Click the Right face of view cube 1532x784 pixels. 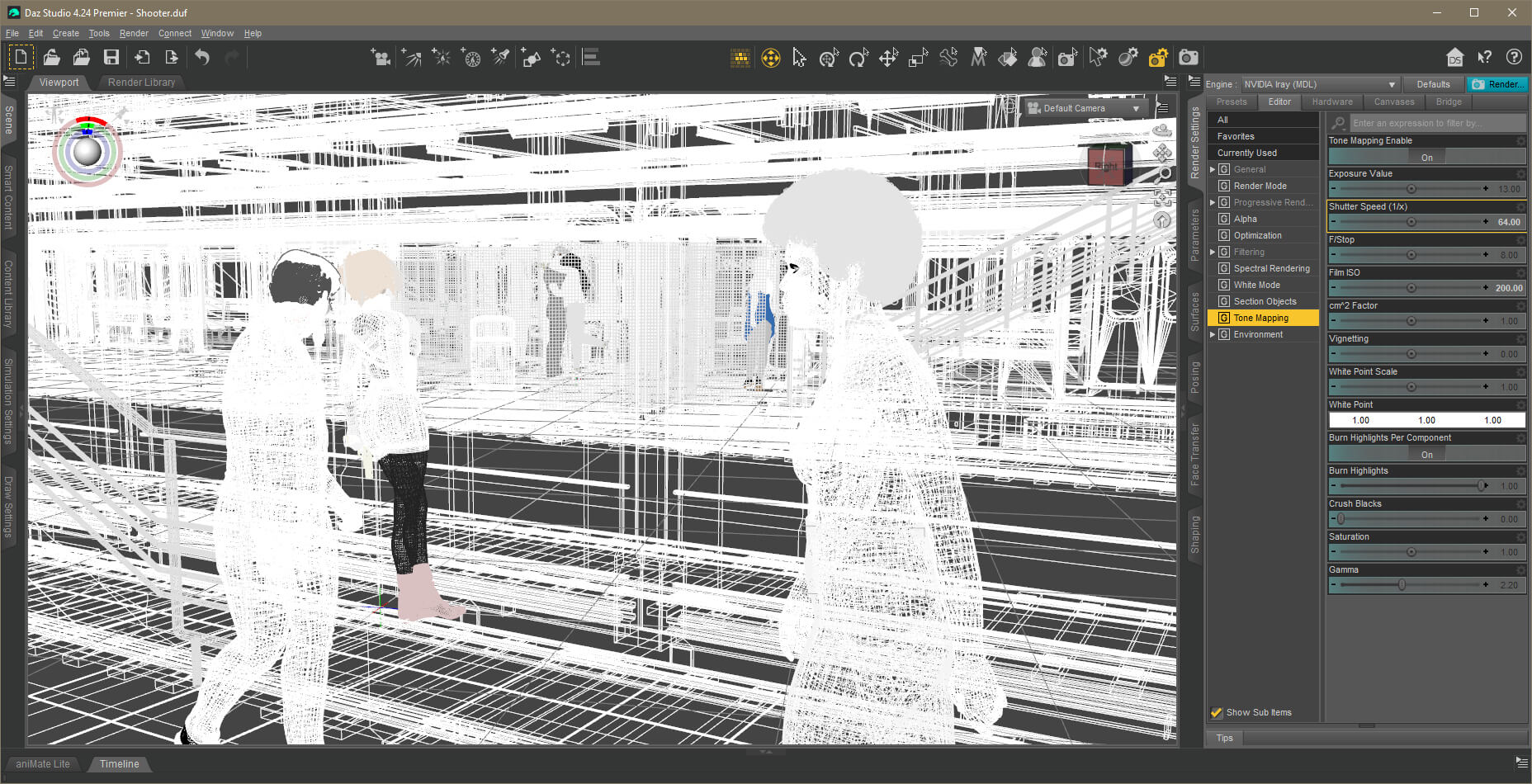(x=1106, y=166)
